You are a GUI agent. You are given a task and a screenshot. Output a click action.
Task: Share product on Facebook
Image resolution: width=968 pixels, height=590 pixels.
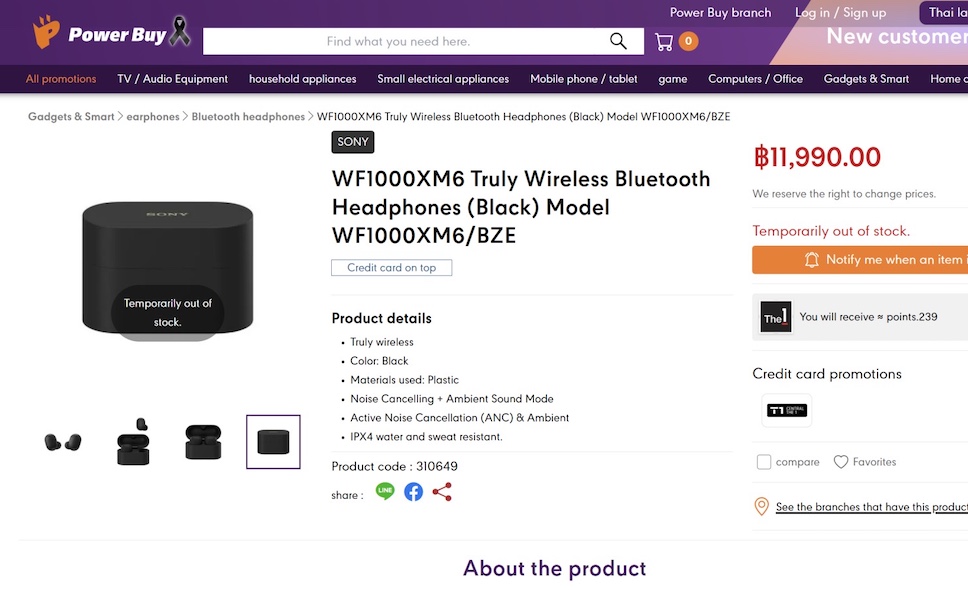(x=413, y=491)
